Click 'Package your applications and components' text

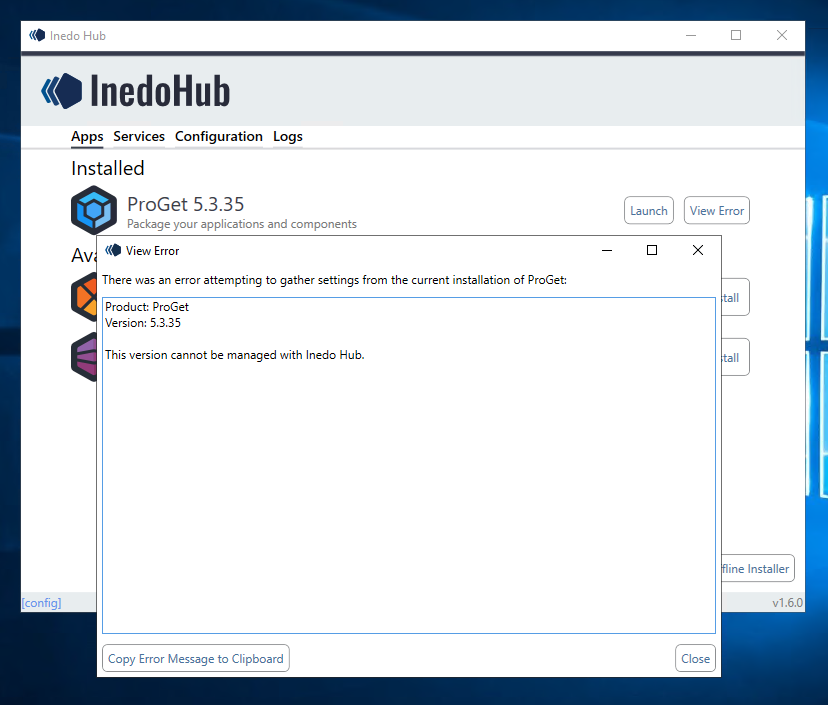[242, 224]
